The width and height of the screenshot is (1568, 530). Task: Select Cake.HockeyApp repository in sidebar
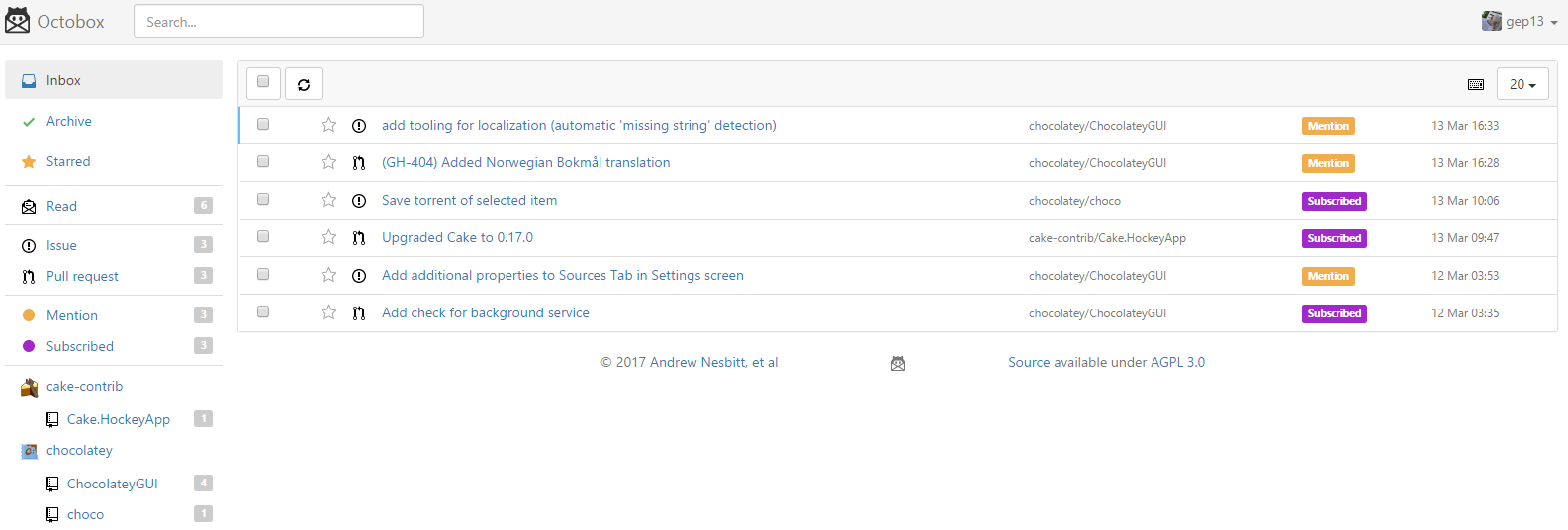click(x=118, y=419)
